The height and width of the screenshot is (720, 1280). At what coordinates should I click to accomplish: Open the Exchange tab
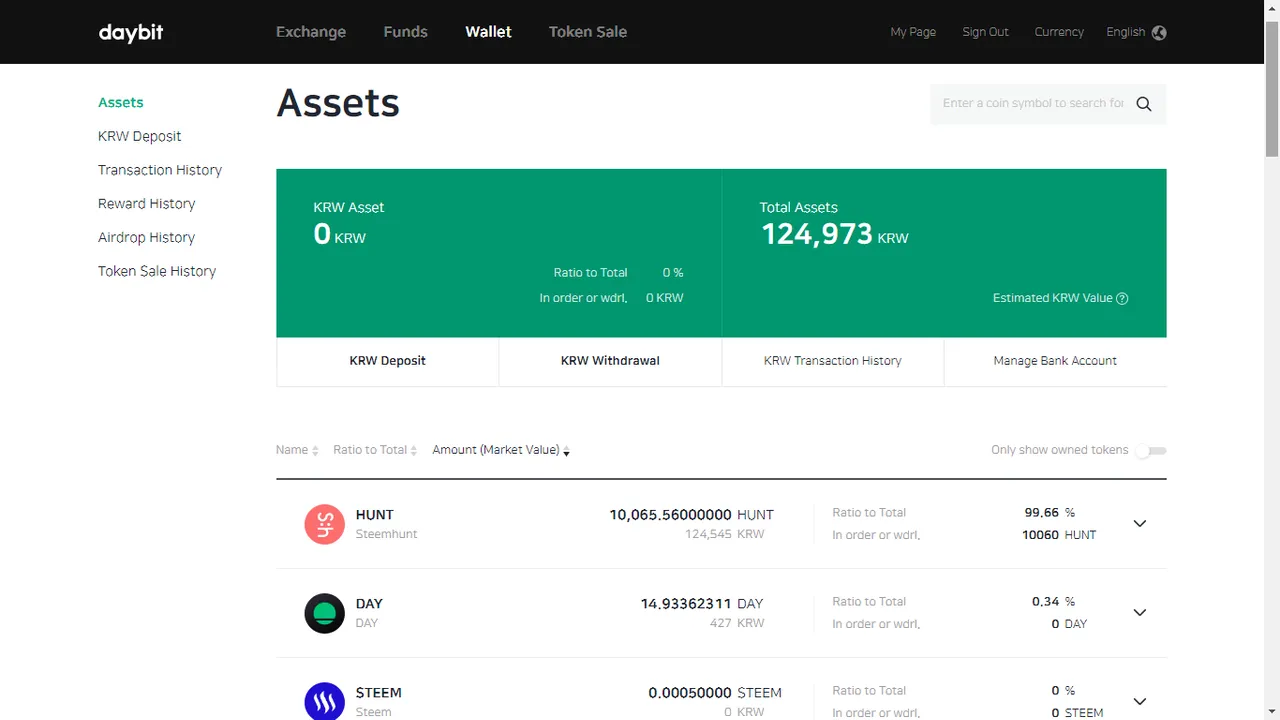(311, 32)
